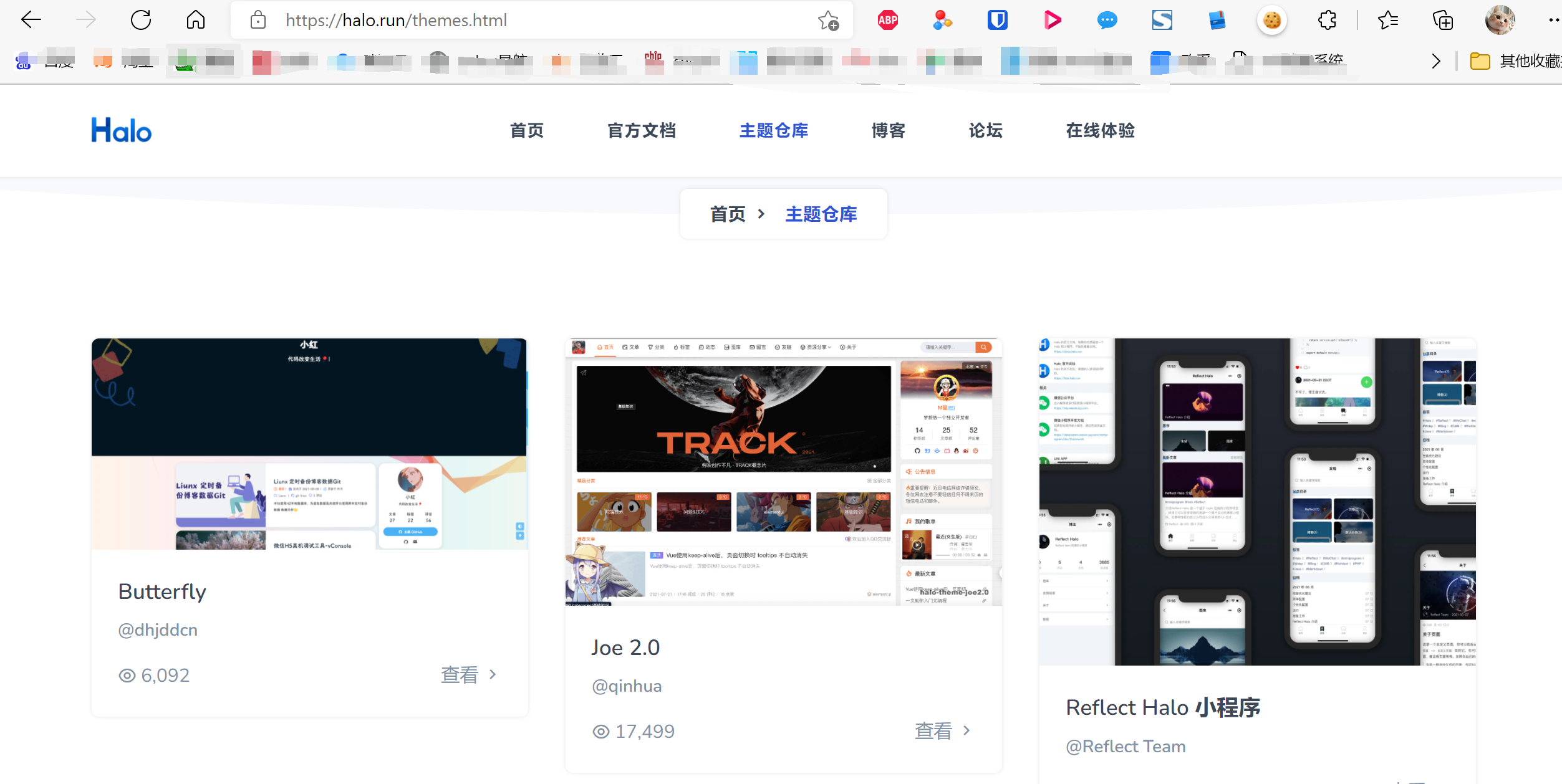Click the 主题仓库 breadcrumb link
This screenshot has width=1562, height=784.
[821, 214]
